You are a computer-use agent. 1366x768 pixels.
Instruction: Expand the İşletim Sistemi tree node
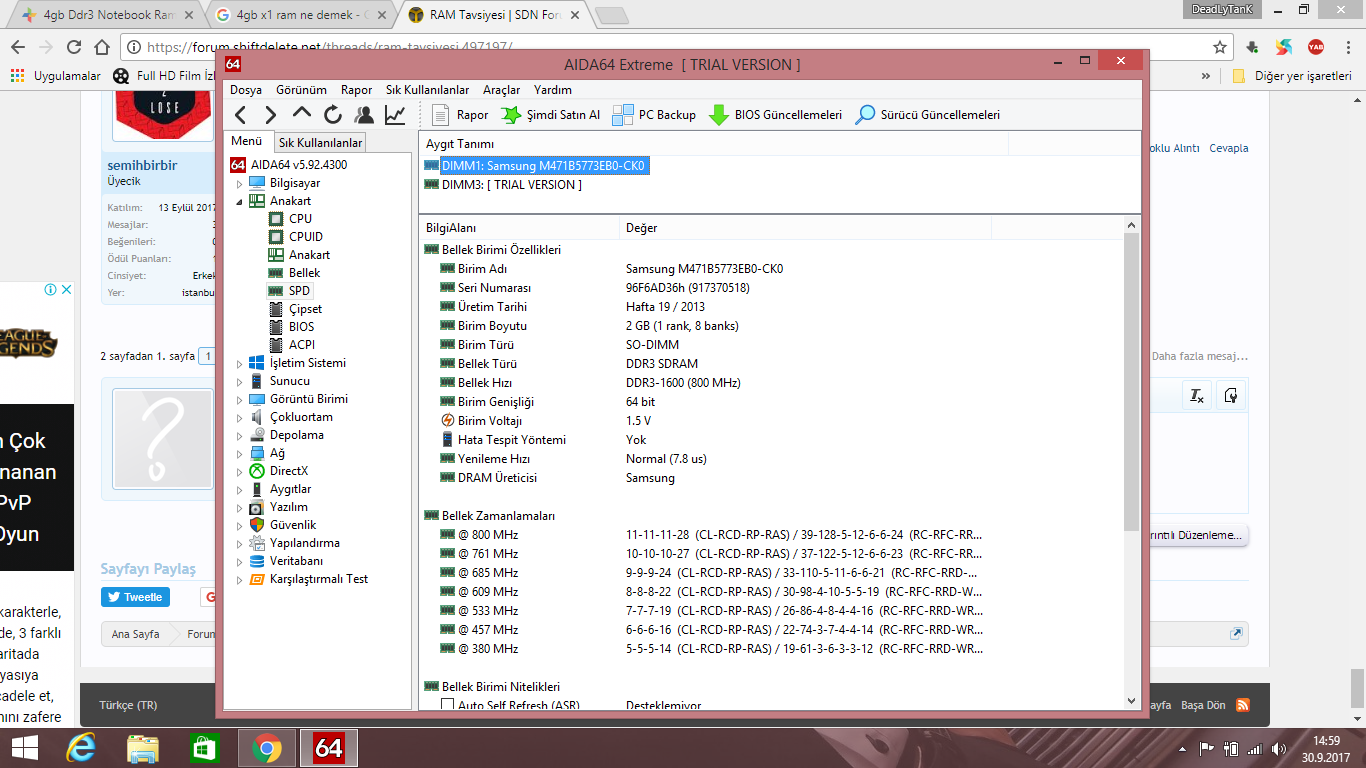(239, 364)
